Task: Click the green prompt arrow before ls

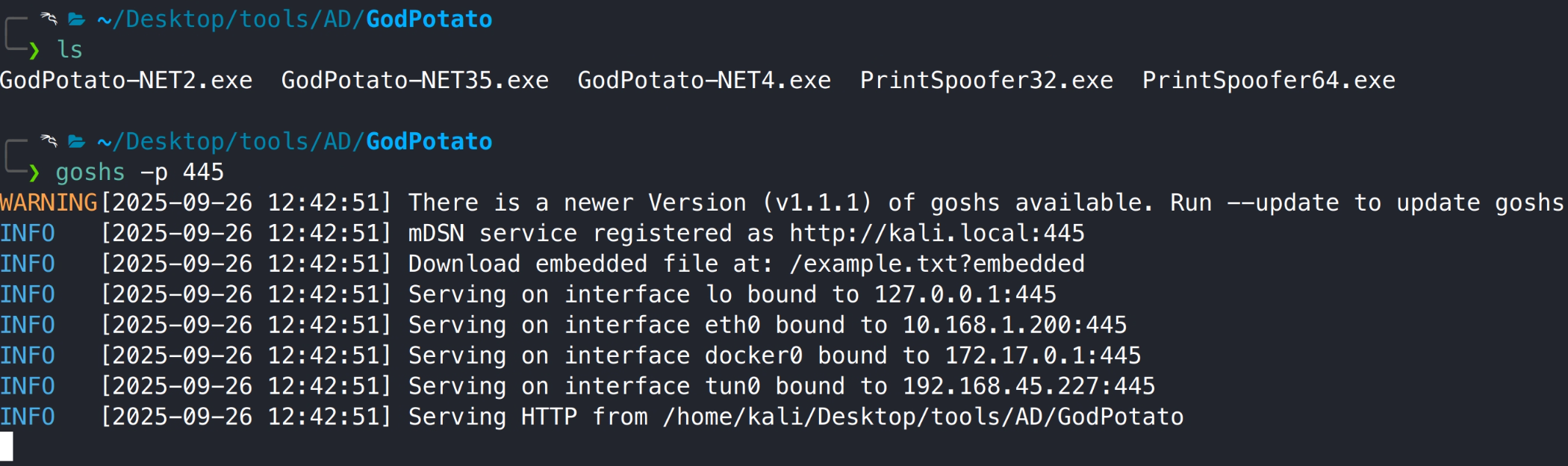Action: 34,50
